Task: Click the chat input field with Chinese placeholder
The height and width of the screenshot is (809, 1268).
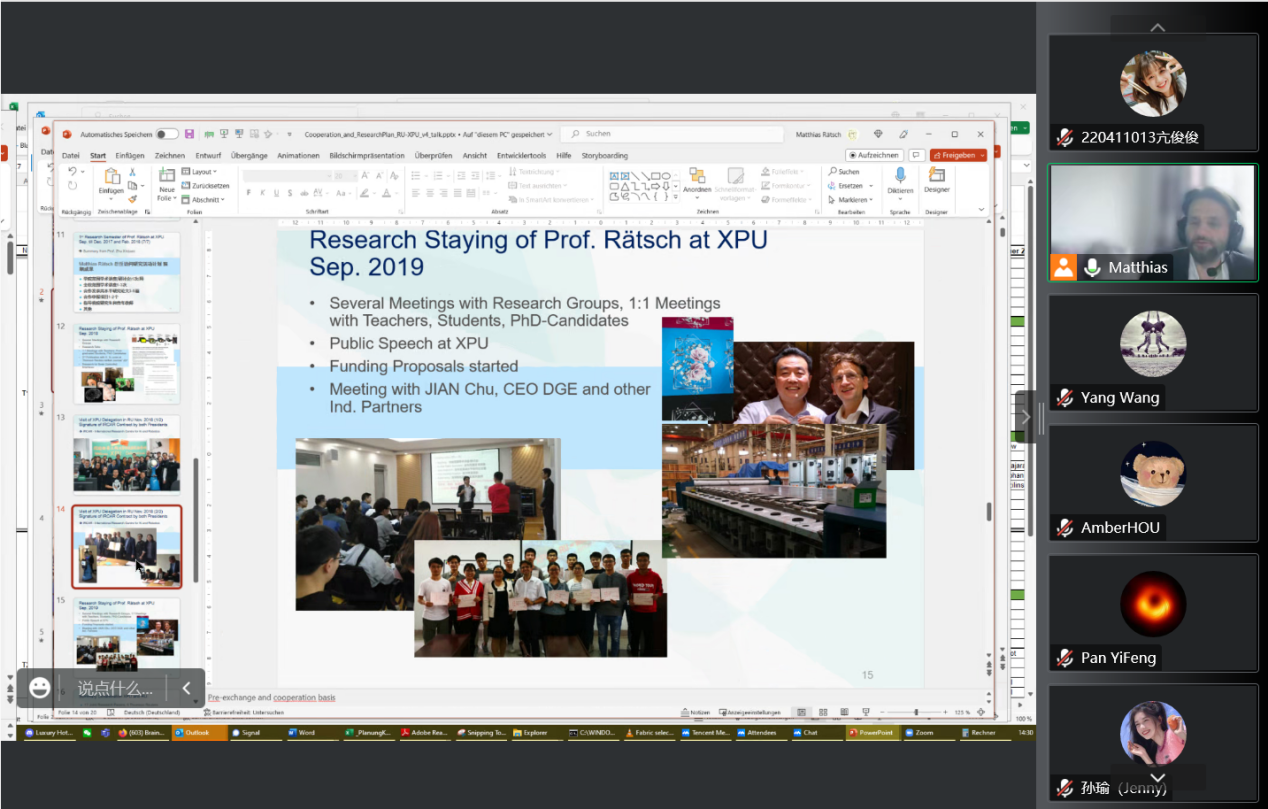Action: pos(116,688)
